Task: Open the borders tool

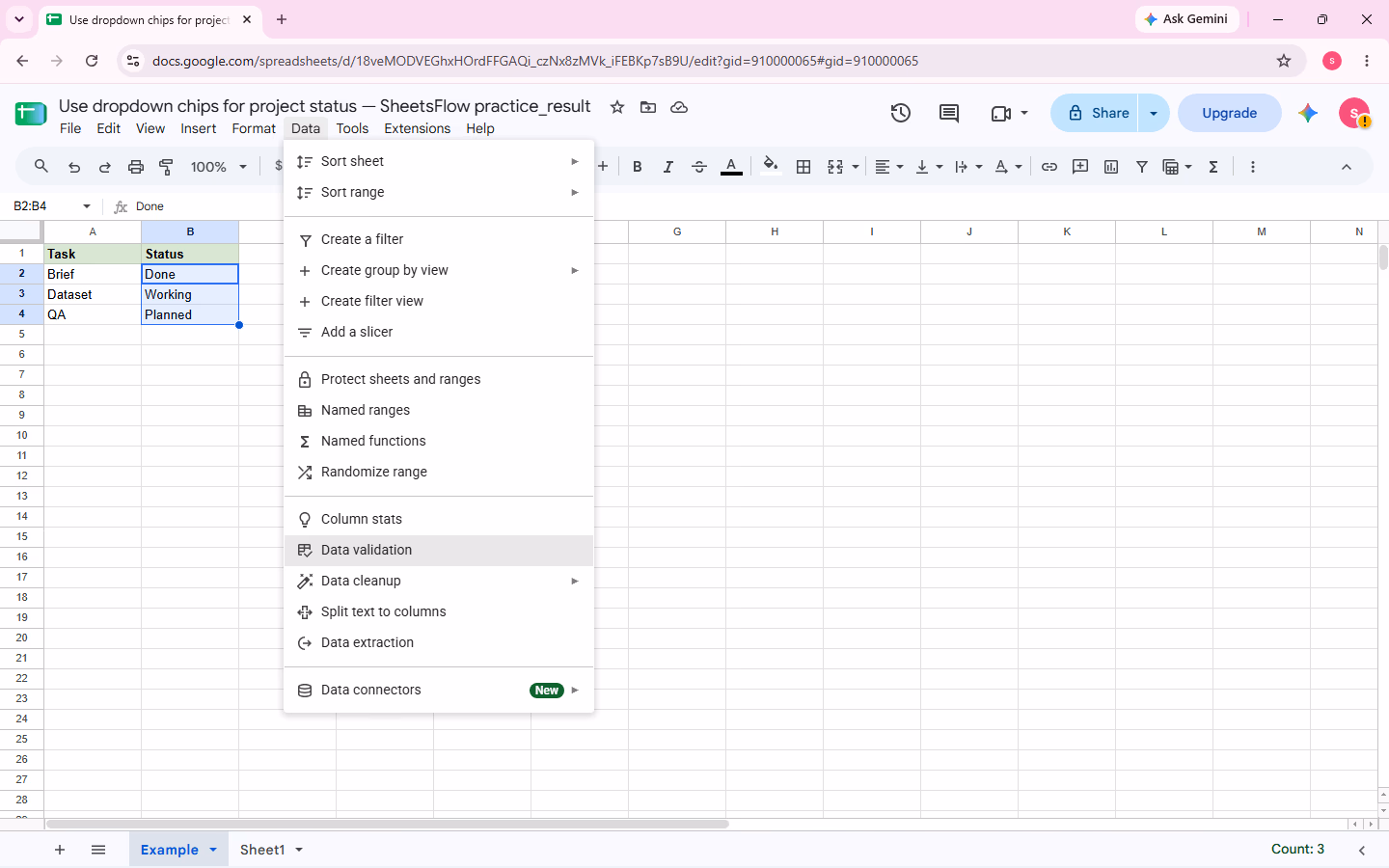Action: 803,167
